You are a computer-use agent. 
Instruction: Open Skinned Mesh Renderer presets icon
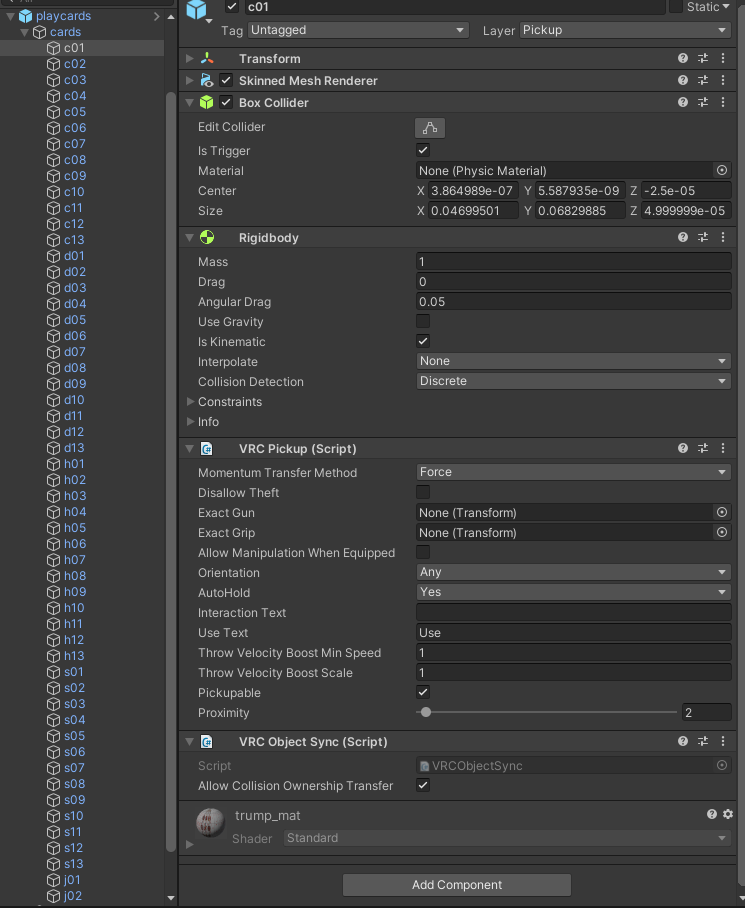pos(703,80)
